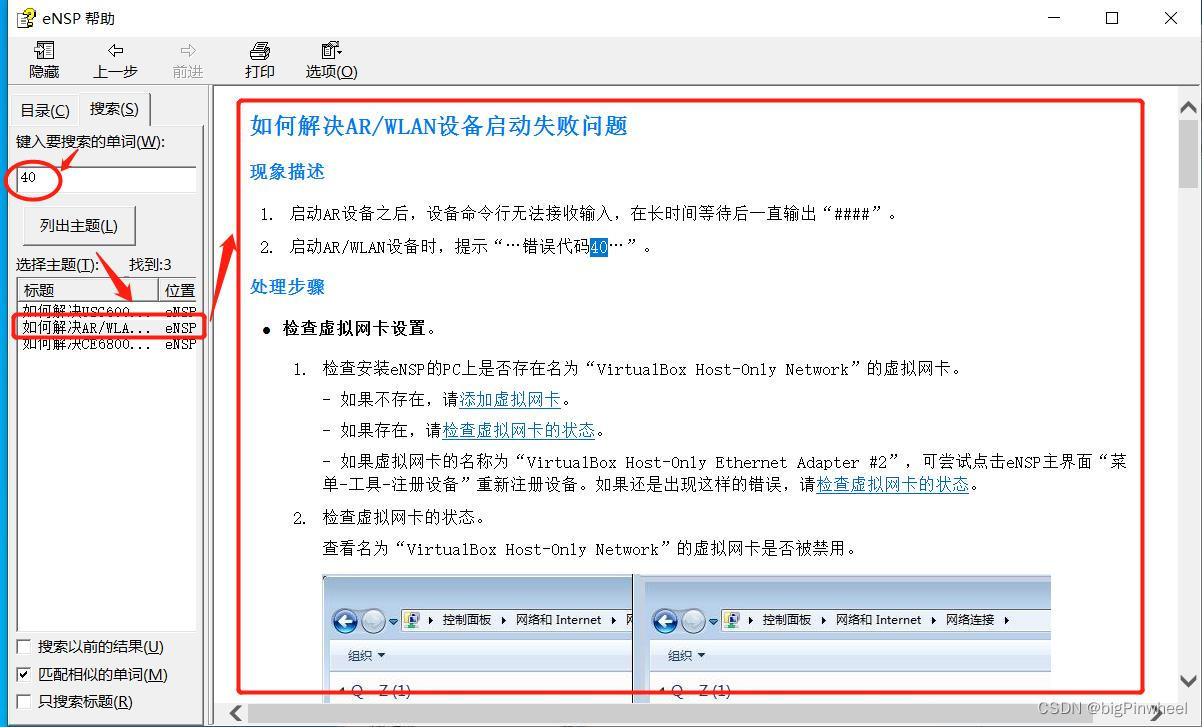Click the vertical scrollbar down arrow
This screenshot has height=727, width=1202.
pyautogui.click(x=1189, y=683)
